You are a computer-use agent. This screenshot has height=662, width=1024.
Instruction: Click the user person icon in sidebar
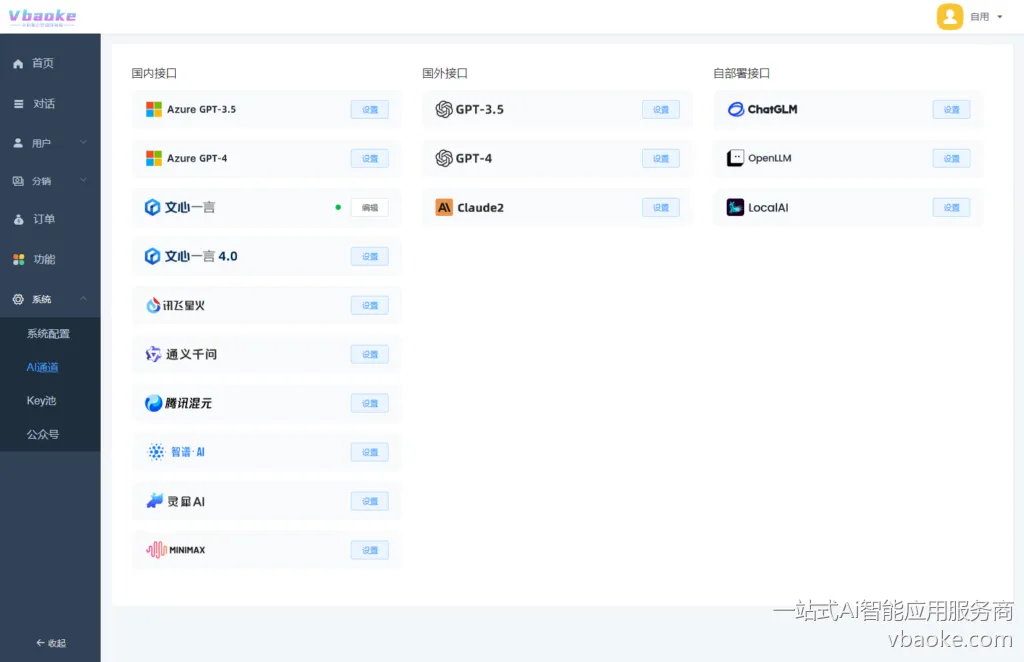pos(18,143)
